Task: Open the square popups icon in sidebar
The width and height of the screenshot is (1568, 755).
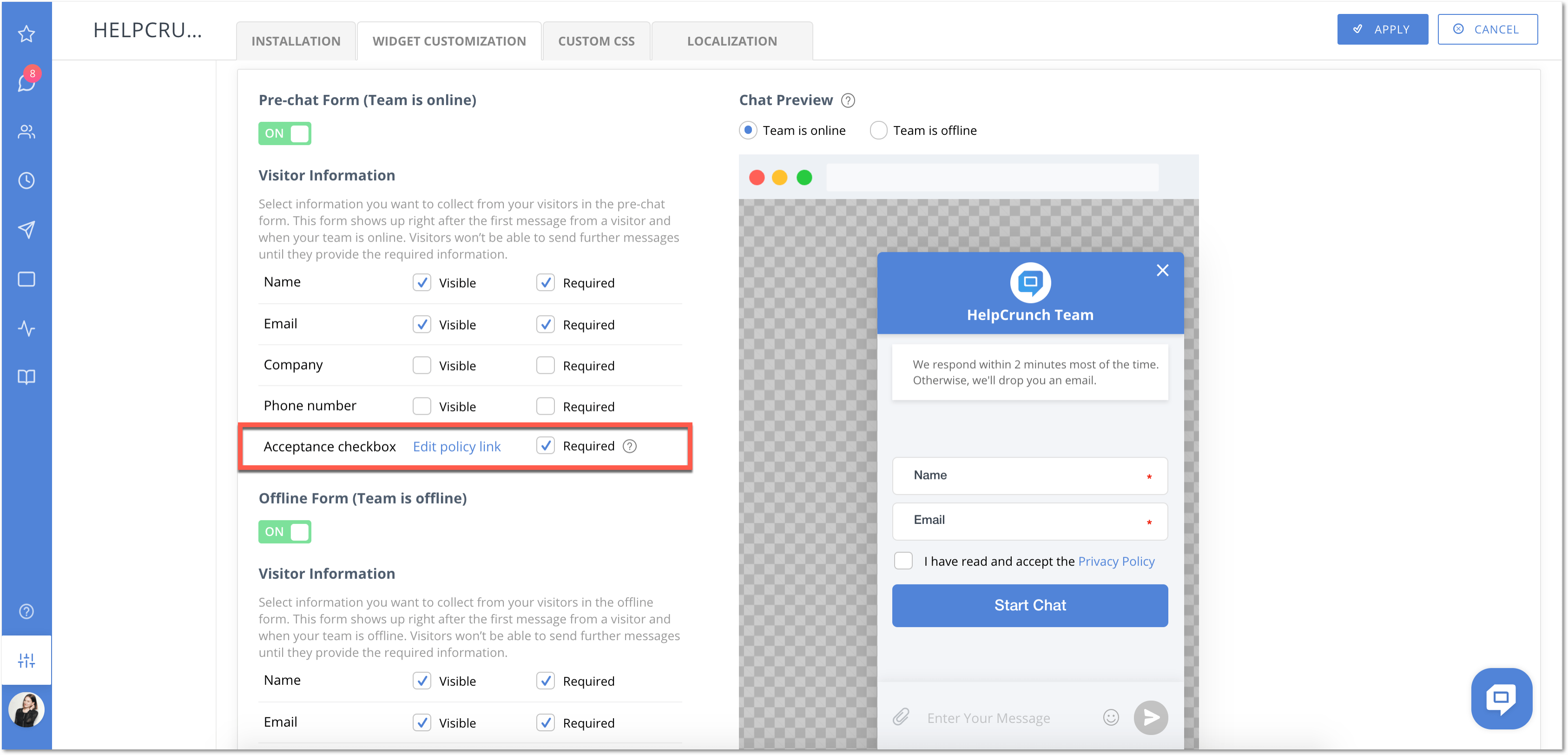Action: pyautogui.click(x=26, y=279)
